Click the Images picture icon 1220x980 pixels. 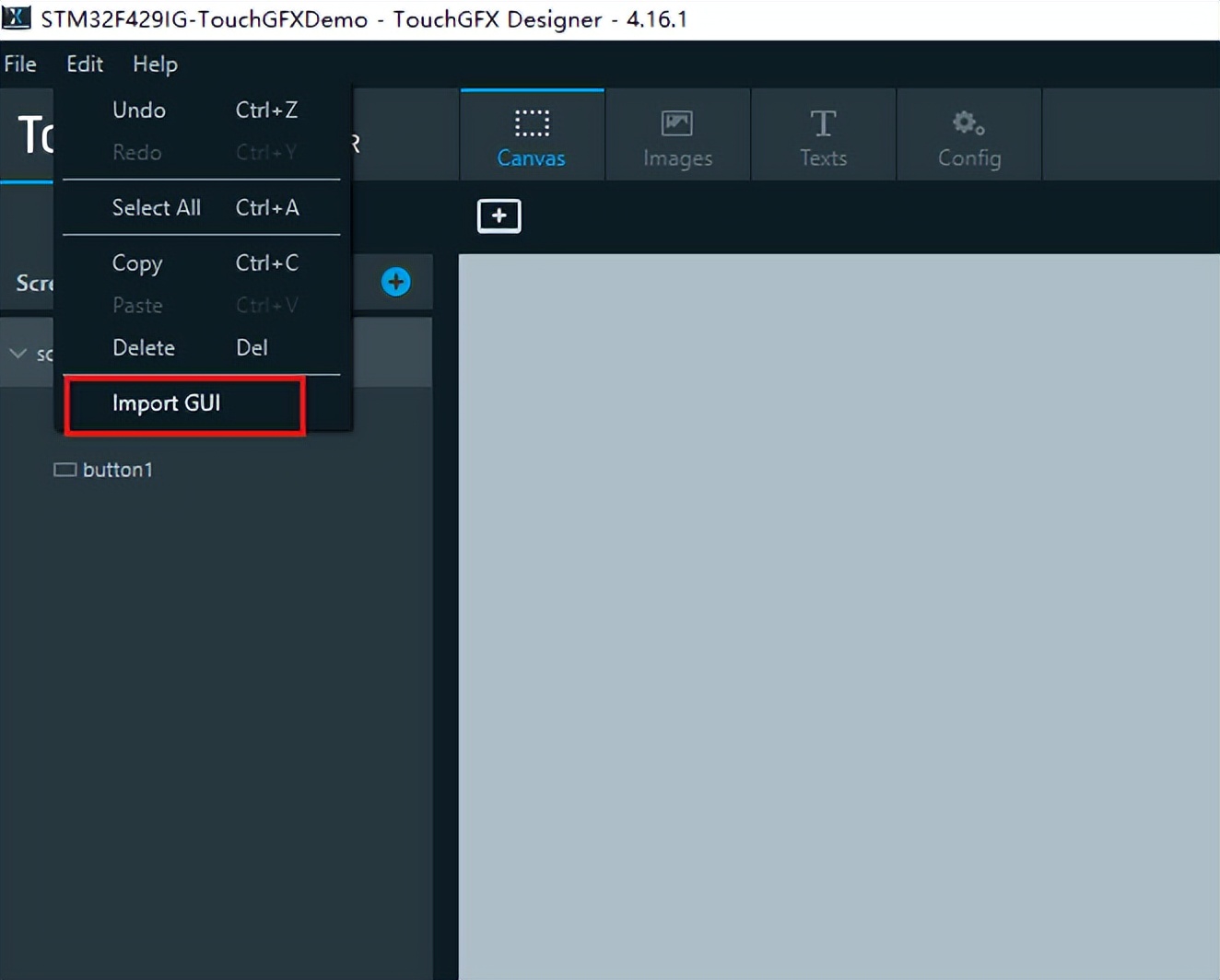pos(677,122)
